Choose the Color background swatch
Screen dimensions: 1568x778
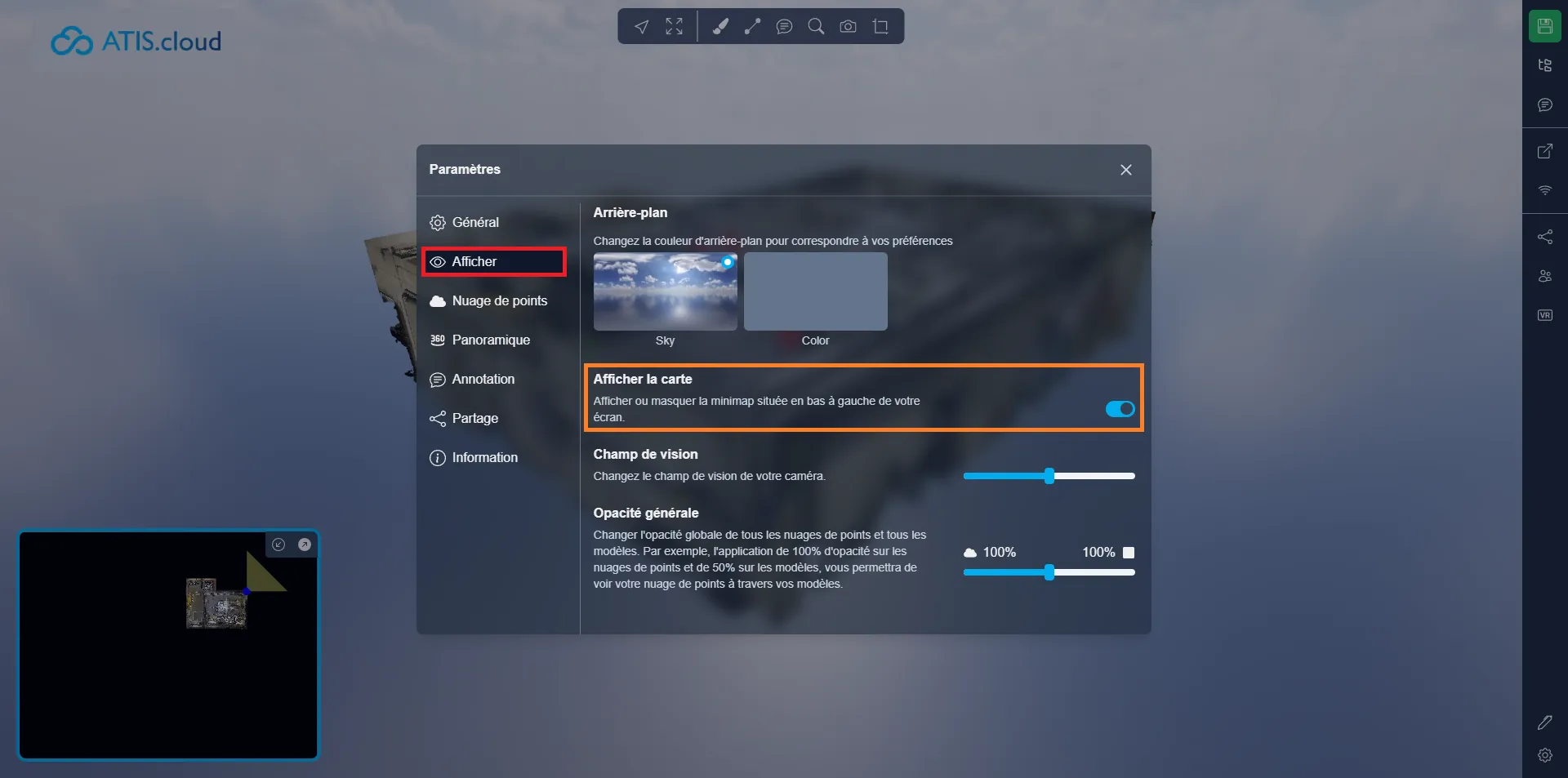click(816, 291)
